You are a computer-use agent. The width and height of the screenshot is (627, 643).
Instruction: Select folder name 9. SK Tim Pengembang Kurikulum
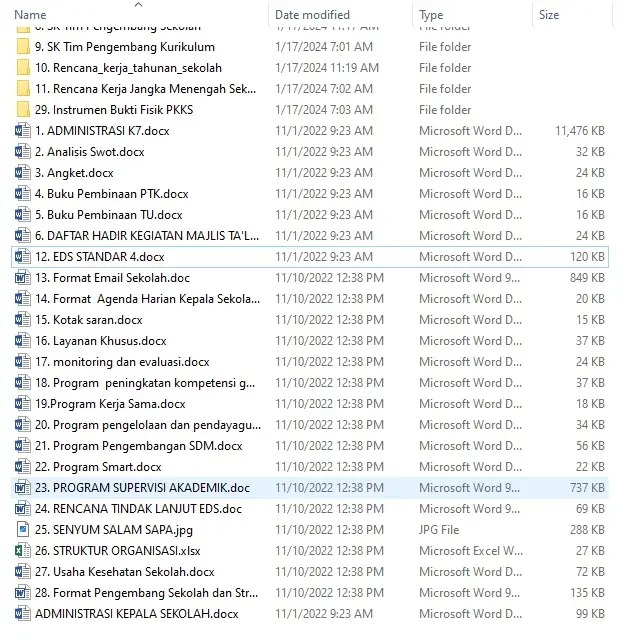pyautogui.click(x=125, y=47)
